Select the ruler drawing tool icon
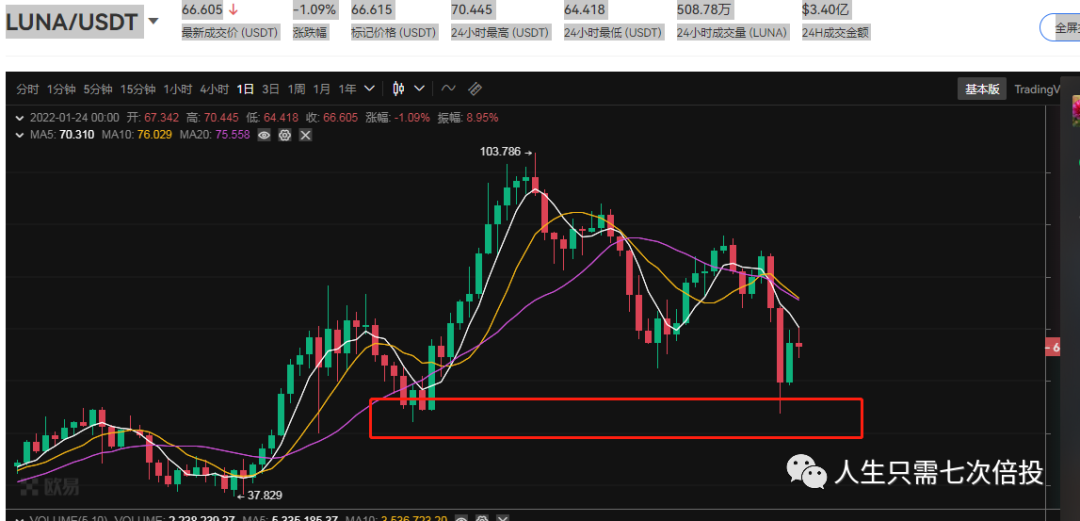Screen dimensions: 1080x521 [x=475, y=89]
